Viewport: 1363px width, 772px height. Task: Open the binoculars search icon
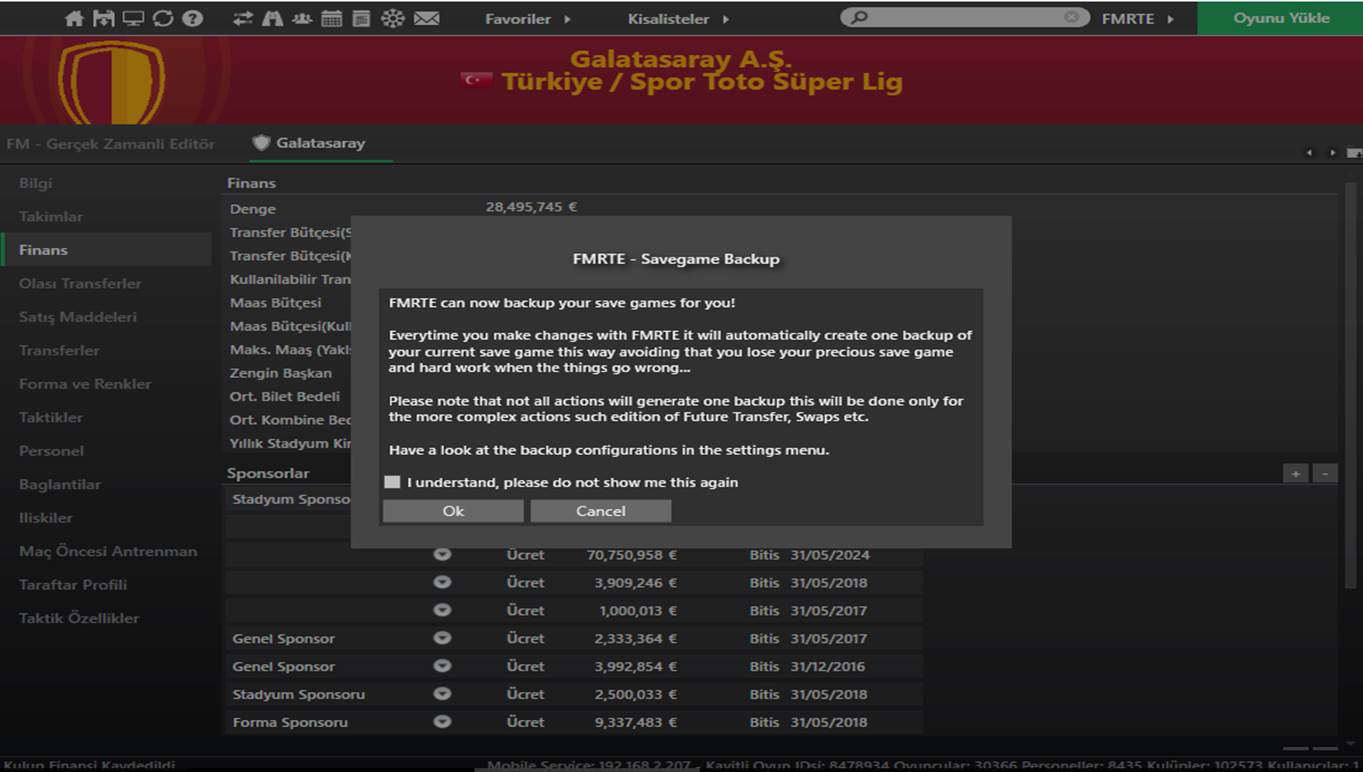(x=272, y=18)
